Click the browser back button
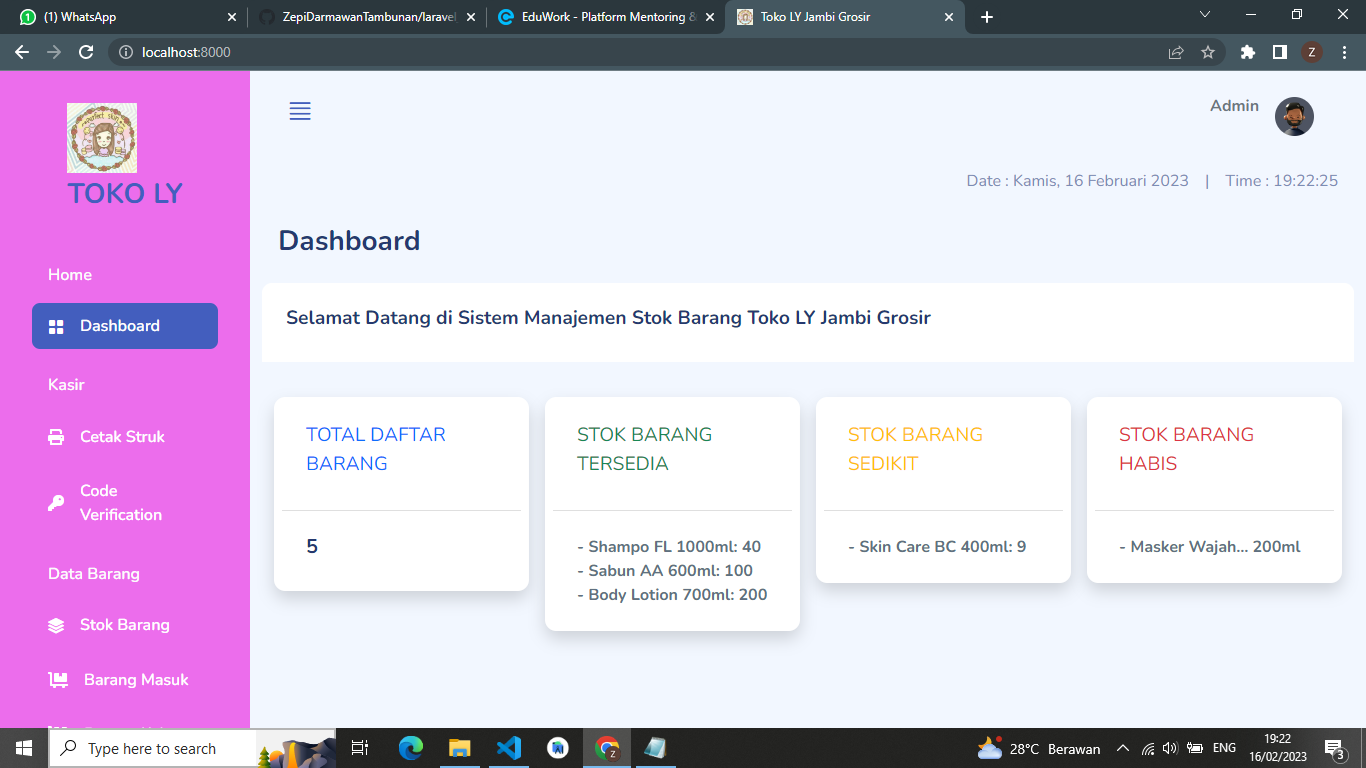 click(x=22, y=51)
